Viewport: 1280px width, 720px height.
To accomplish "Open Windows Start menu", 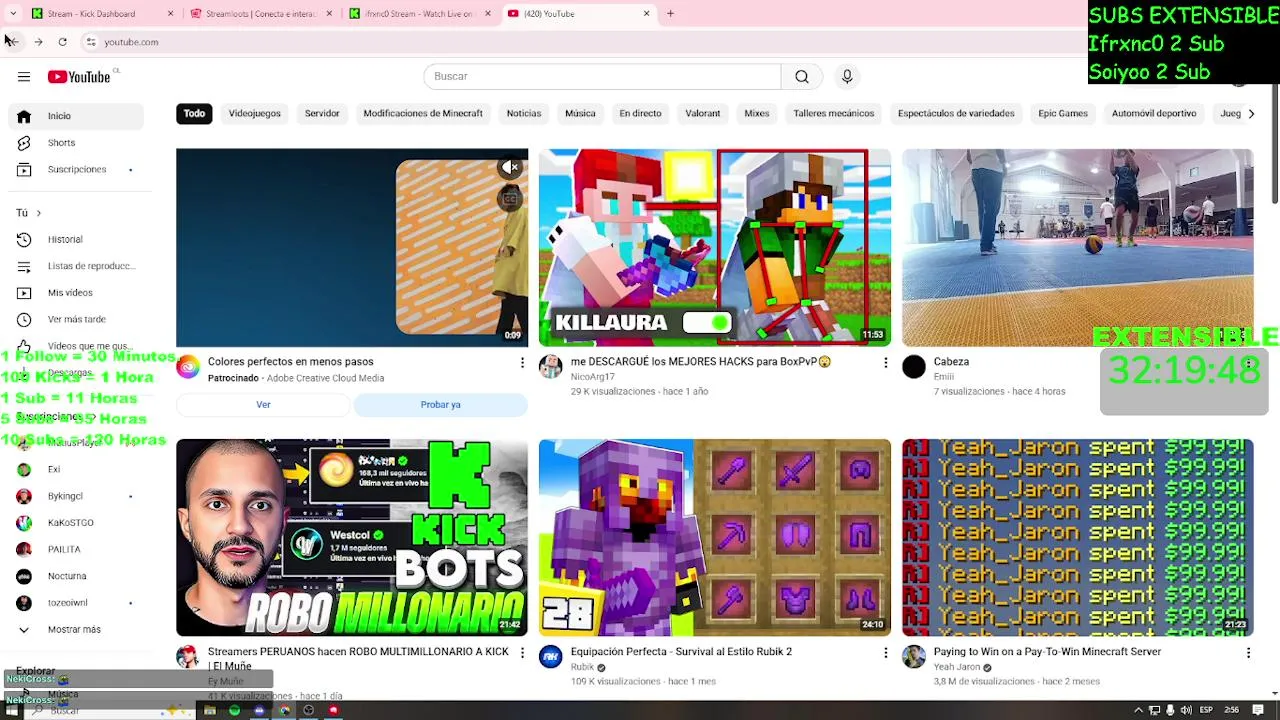I will pos(13,711).
